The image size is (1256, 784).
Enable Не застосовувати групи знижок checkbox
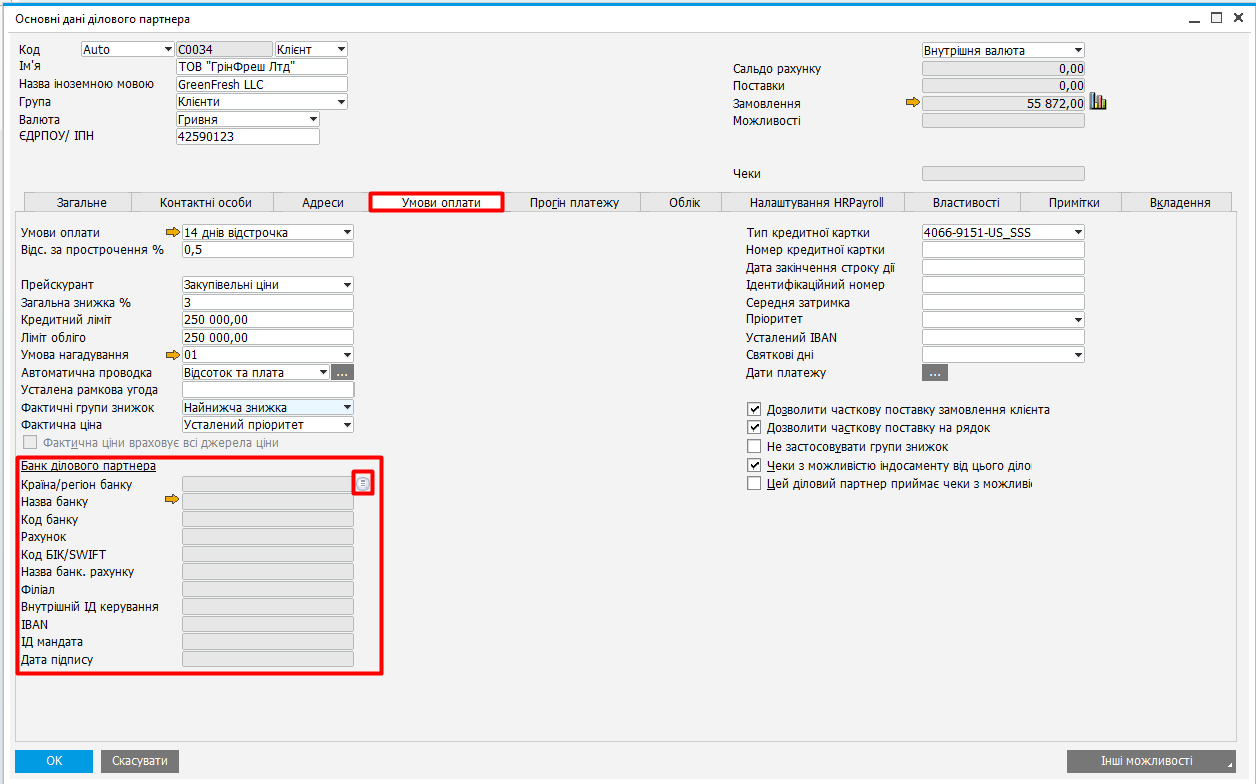[755, 447]
